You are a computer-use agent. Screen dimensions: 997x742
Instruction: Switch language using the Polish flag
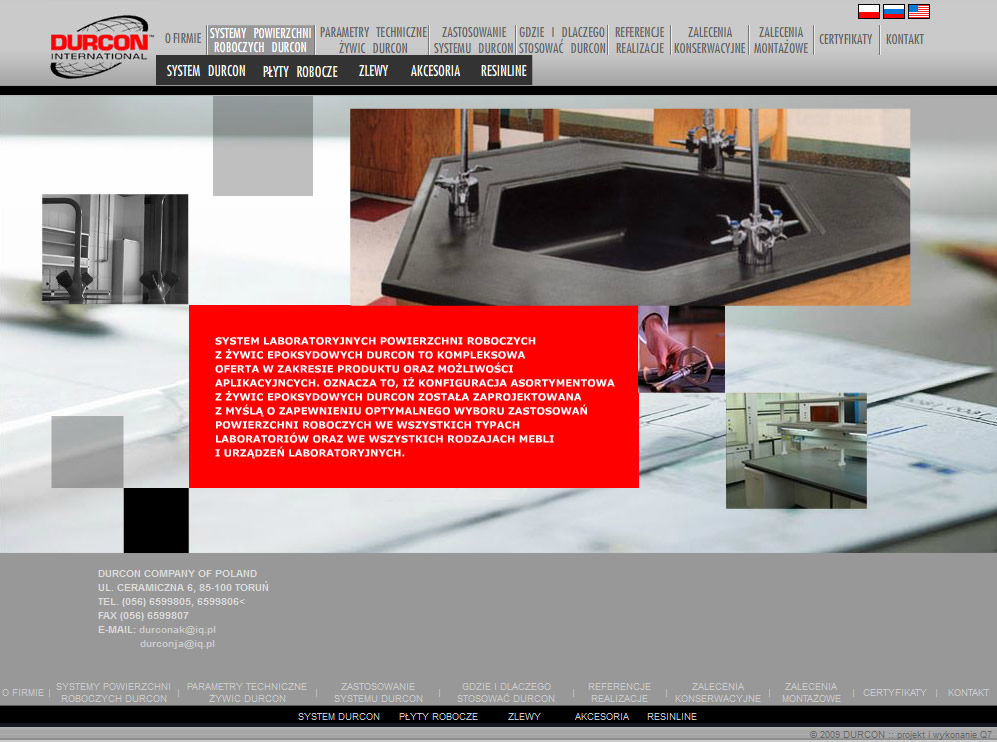pyautogui.click(x=869, y=11)
